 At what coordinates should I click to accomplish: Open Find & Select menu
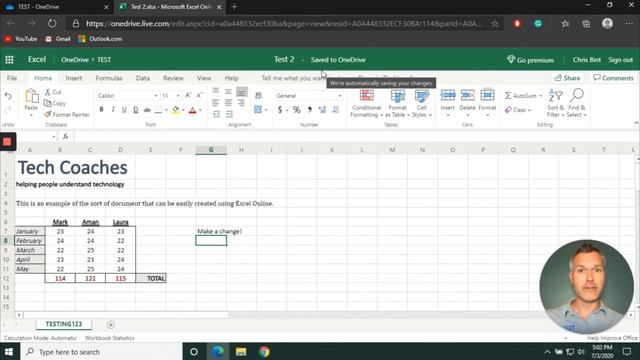tap(577, 104)
